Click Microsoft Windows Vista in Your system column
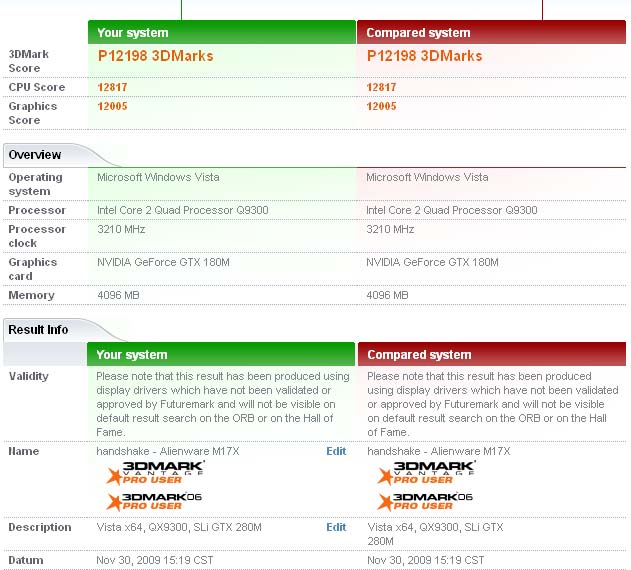Viewport: 631px width, 570px height. pos(158,177)
